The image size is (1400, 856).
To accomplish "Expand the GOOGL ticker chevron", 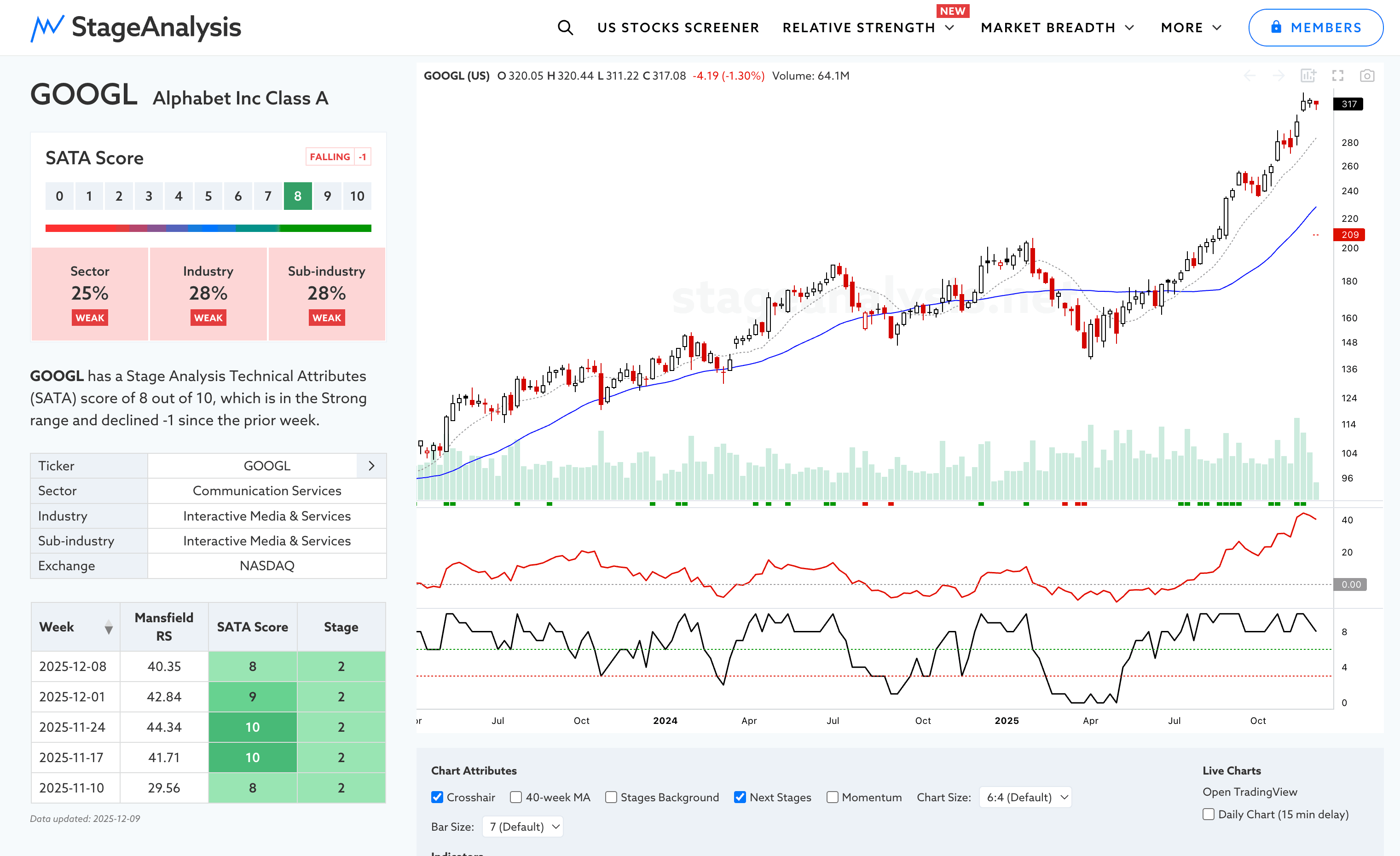I will pyautogui.click(x=371, y=466).
